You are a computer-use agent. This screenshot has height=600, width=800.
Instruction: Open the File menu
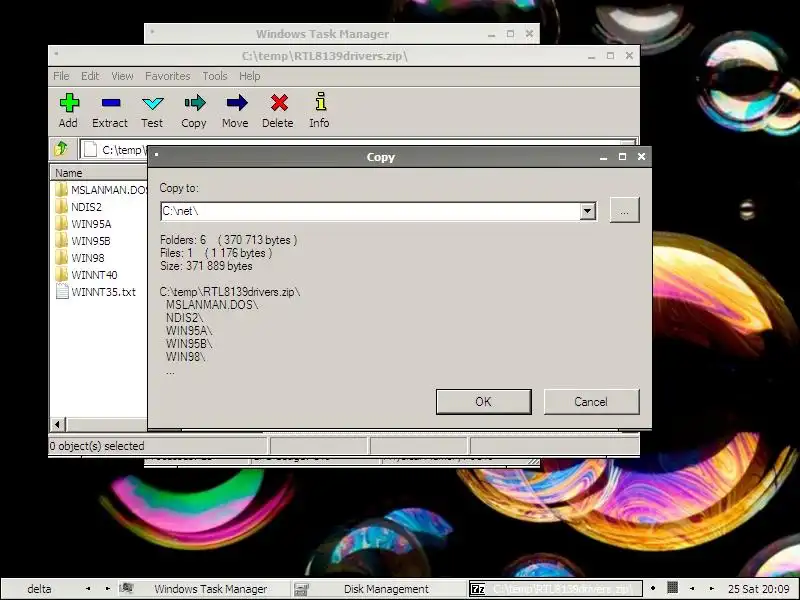[61, 76]
